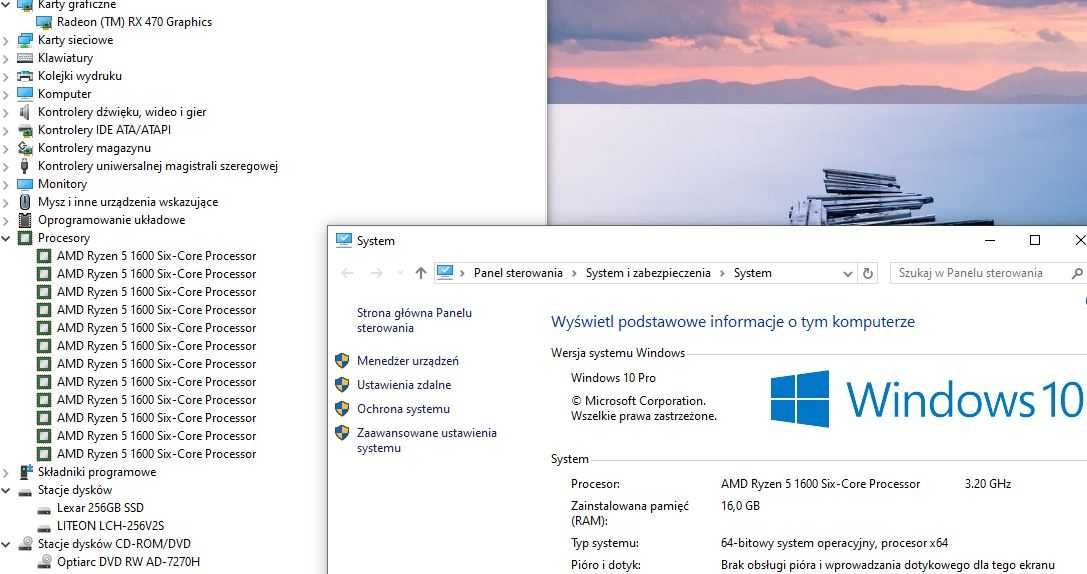Select the Radeon RX 470 Graphics device
Viewport: 1087px width, 574px height.
point(134,22)
